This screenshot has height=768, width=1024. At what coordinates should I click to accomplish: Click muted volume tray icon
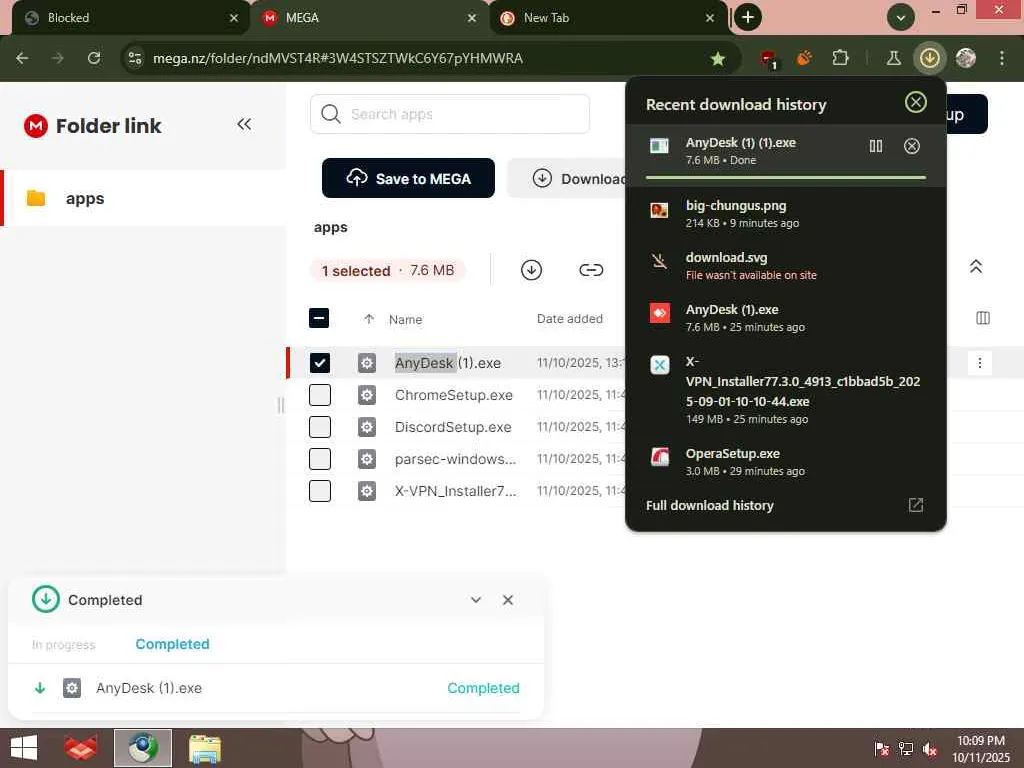coord(929,749)
